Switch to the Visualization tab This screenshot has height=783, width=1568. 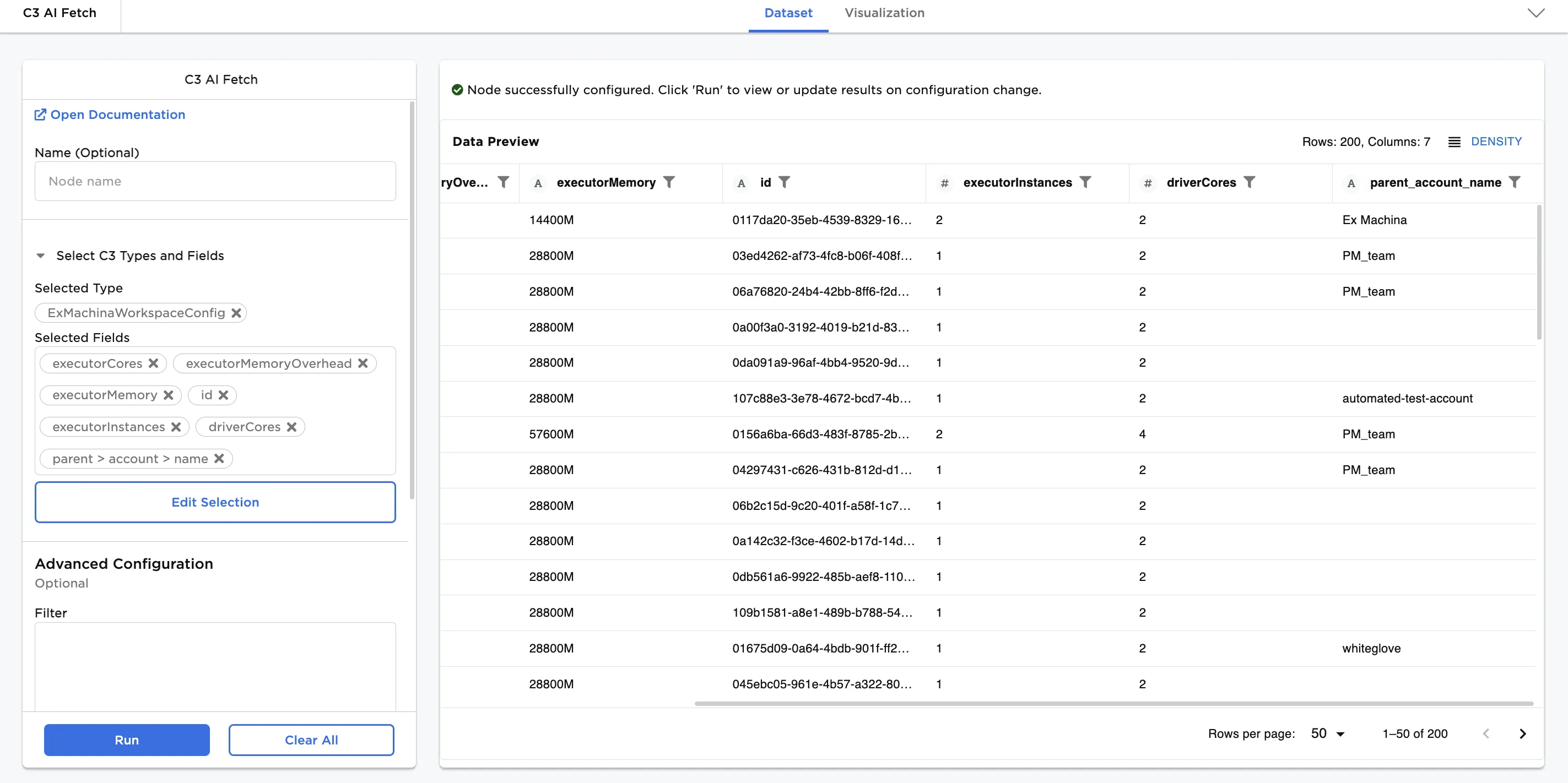pyautogui.click(x=884, y=13)
